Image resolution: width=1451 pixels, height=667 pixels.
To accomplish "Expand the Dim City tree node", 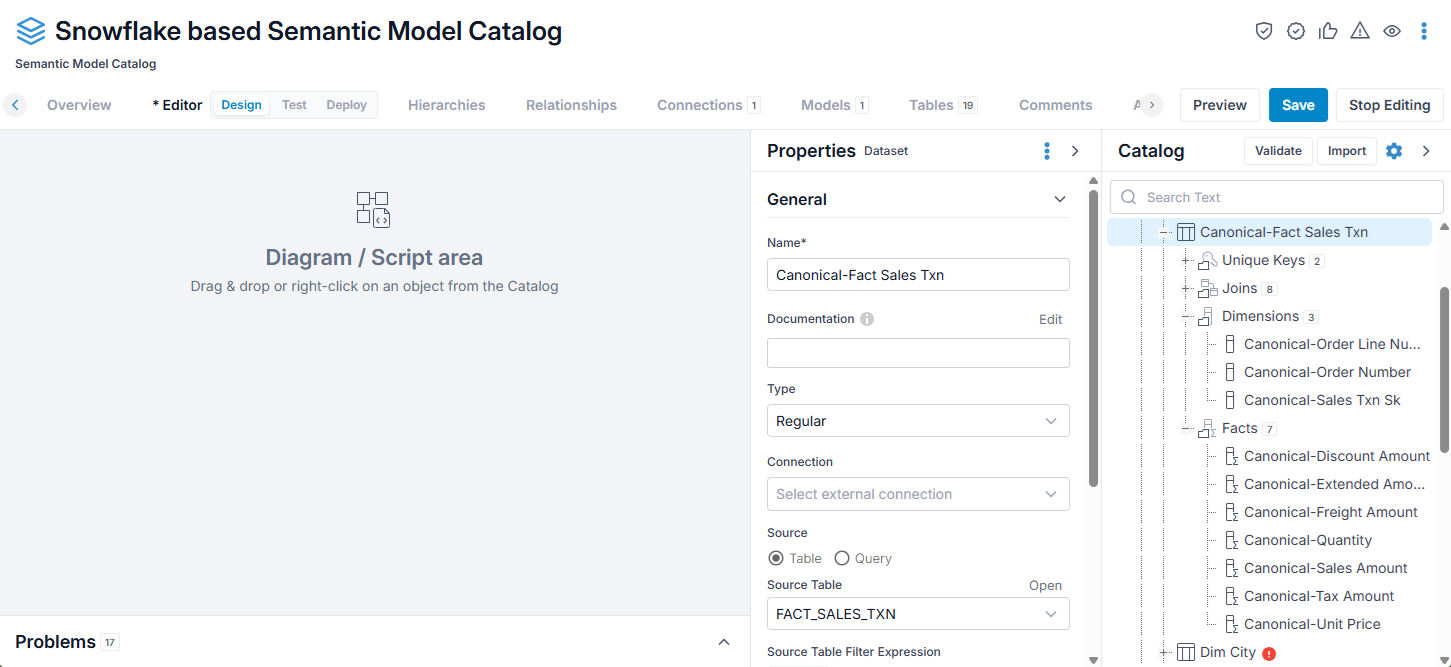I will click(1164, 652).
